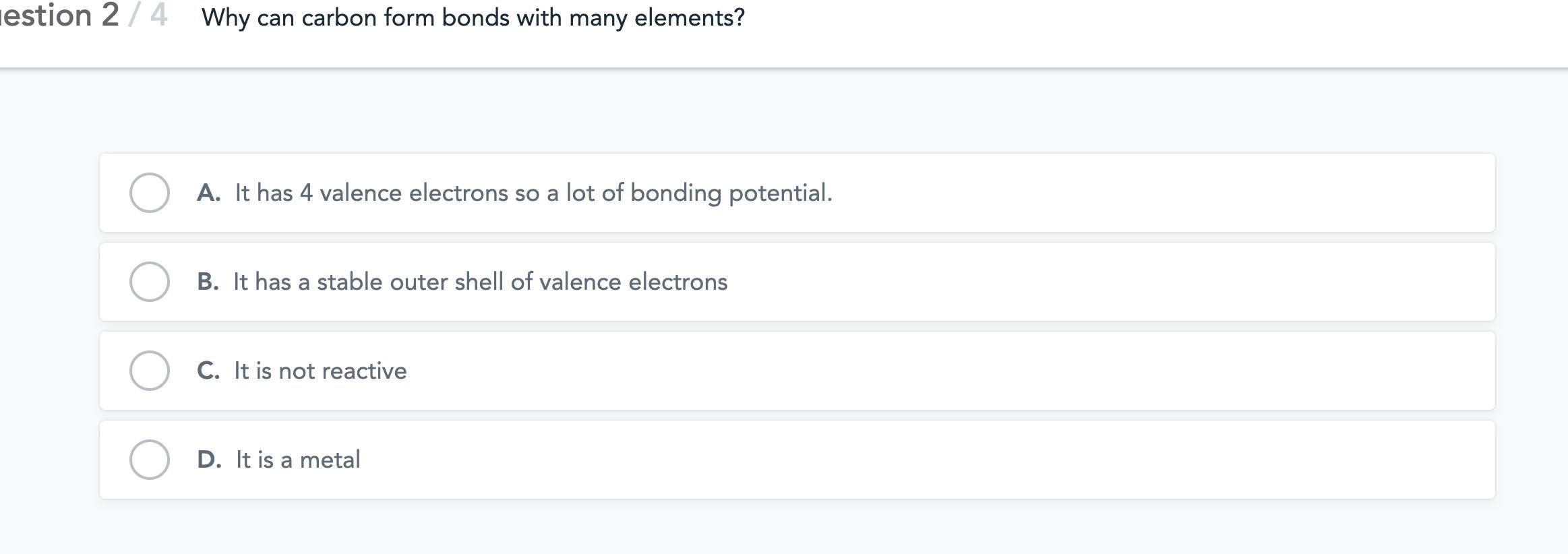
Task: Select radio button for answer A
Action: pos(149,193)
